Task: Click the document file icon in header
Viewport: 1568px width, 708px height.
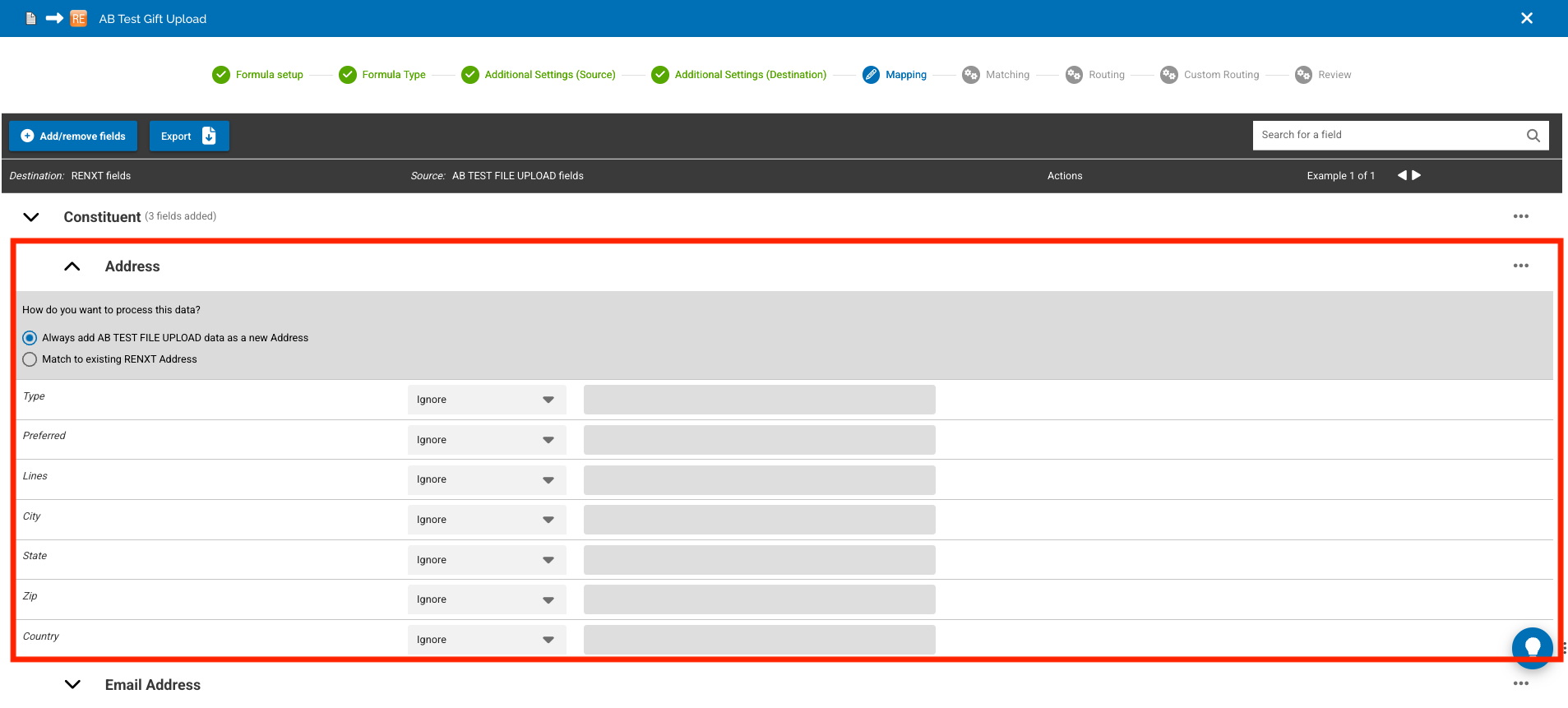Action: click(x=30, y=18)
